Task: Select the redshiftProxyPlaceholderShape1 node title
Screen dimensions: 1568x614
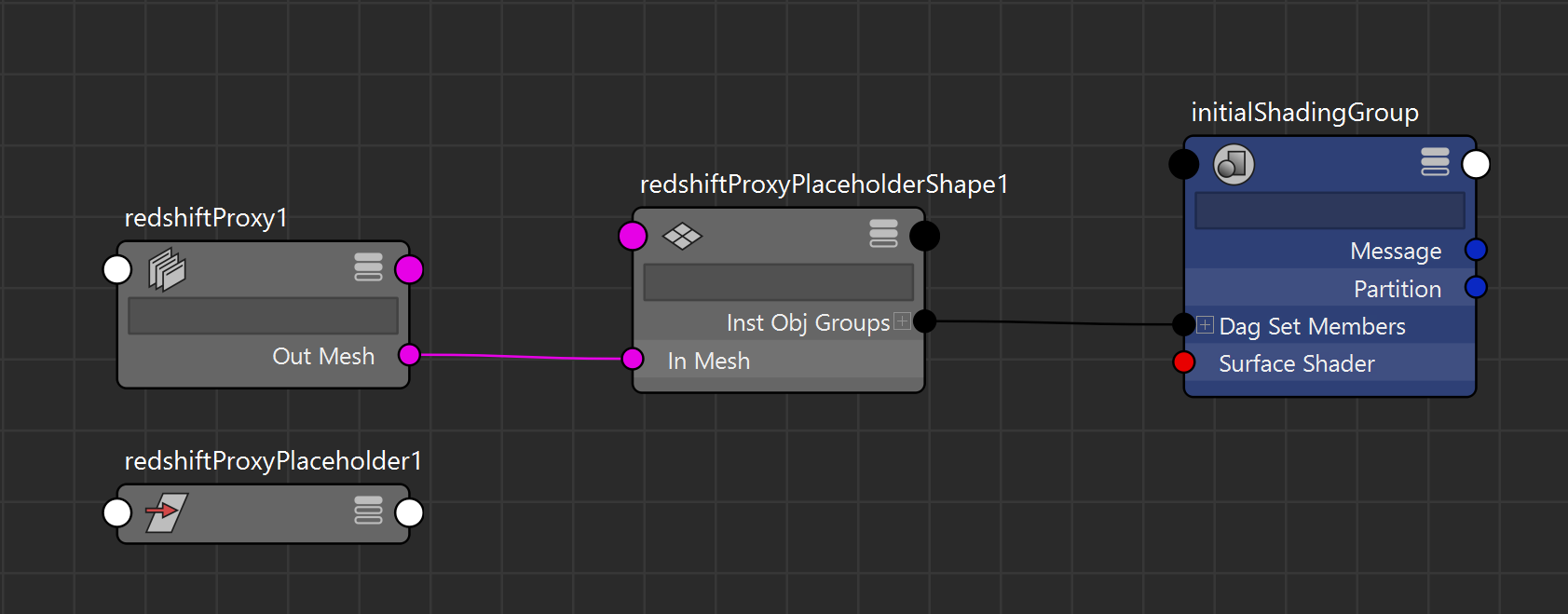Action: (824, 184)
